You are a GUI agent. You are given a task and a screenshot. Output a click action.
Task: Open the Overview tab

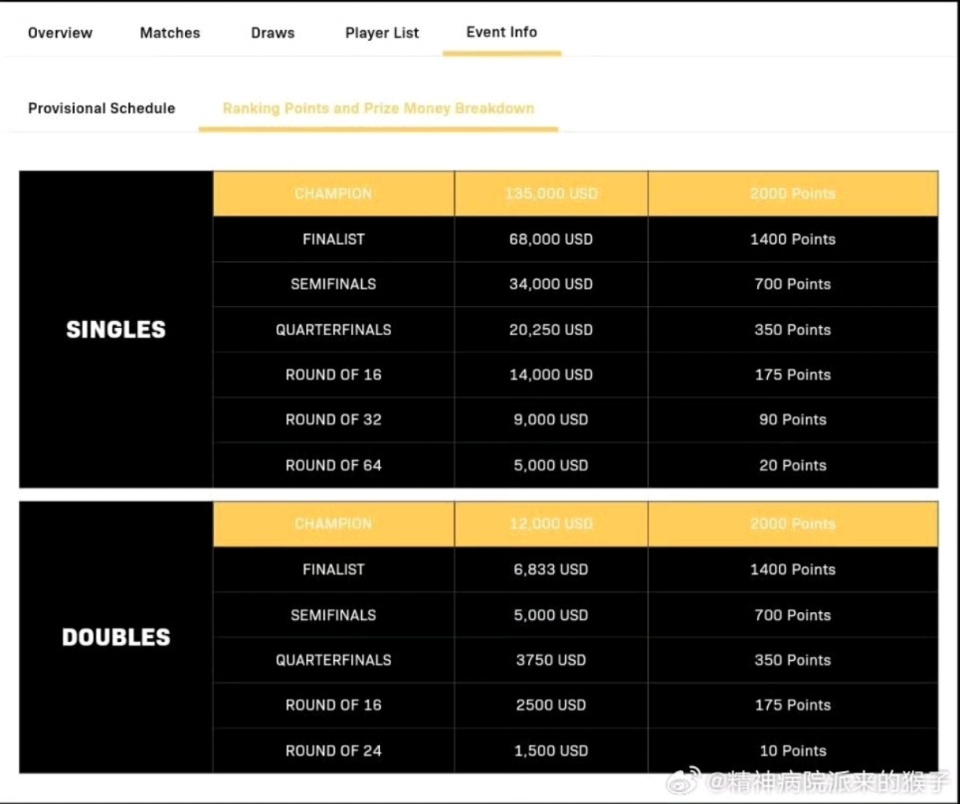(x=60, y=33)
